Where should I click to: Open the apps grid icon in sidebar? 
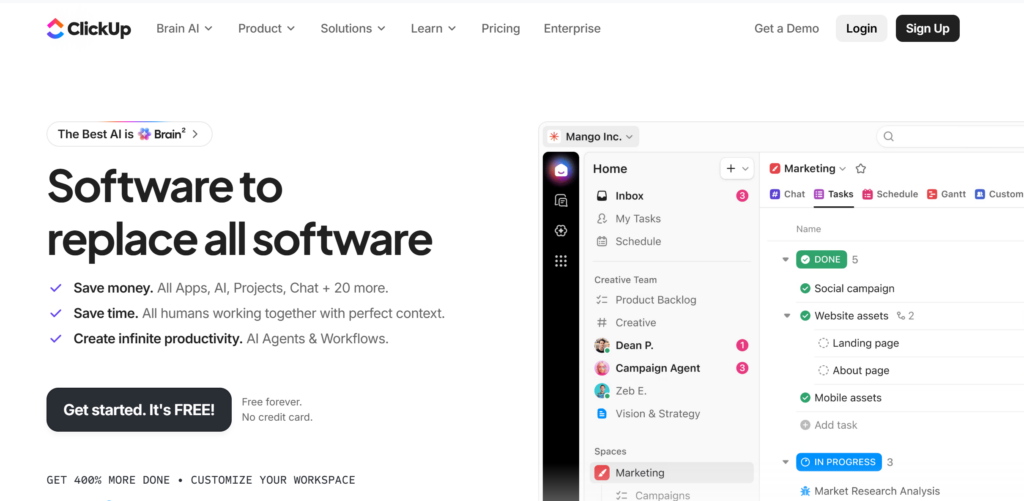(561, 261)
